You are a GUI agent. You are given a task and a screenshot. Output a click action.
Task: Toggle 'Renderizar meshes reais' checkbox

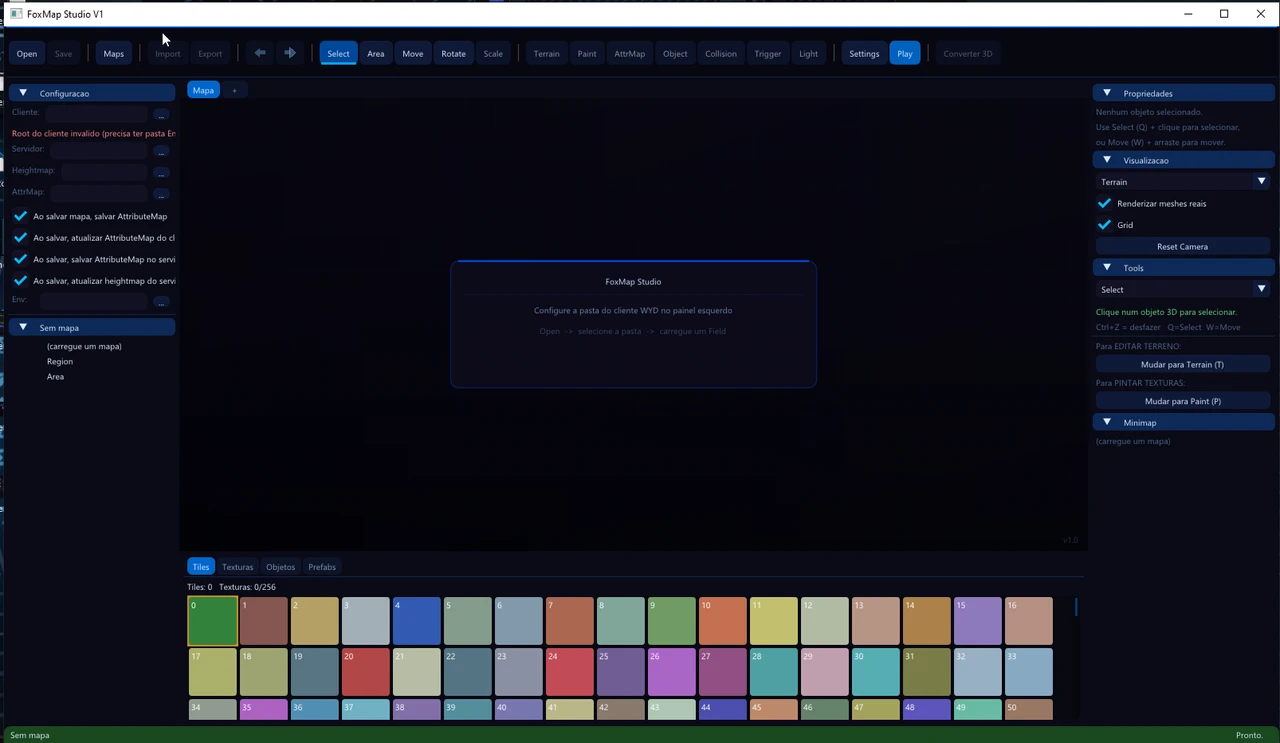click(x=1104, y=203)
